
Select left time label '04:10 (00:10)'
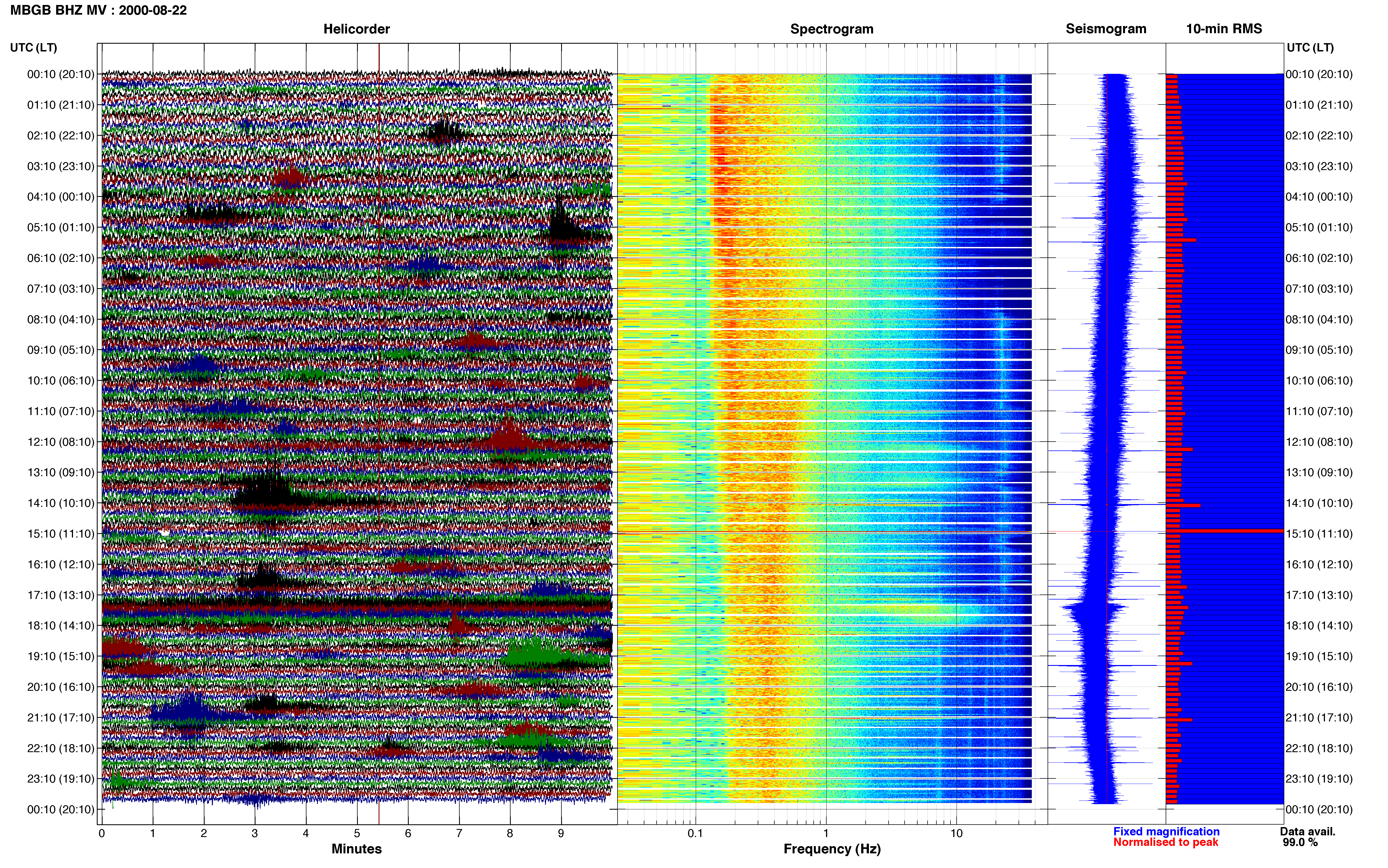tap(61, 197)
